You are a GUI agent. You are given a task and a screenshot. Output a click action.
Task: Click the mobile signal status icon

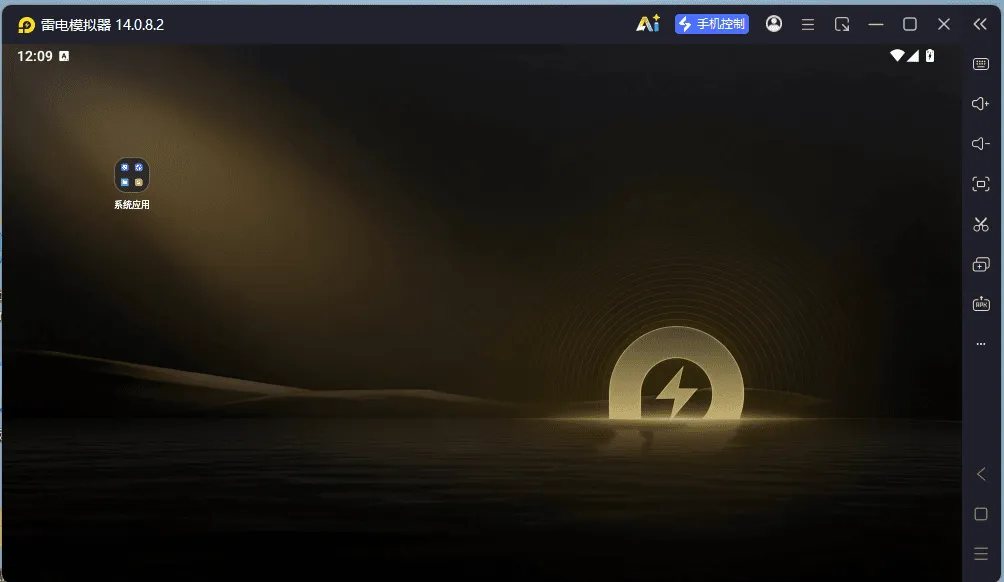tap(912, 56)
